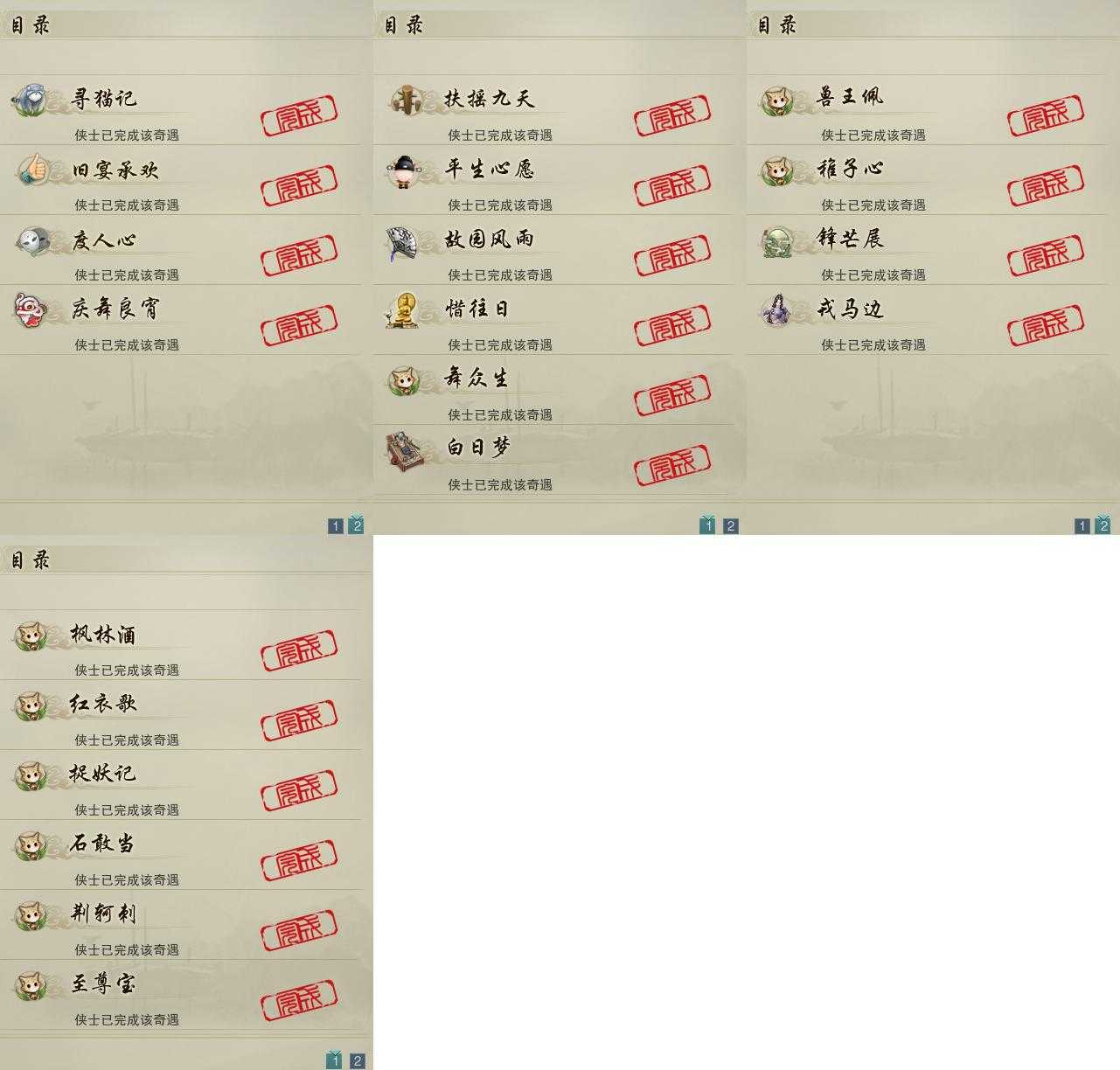This screenshot has width=1120, height=1070.
Task: Select the thumbs-up icon for 旧宴承欢
Action: [x=33, y=169]
